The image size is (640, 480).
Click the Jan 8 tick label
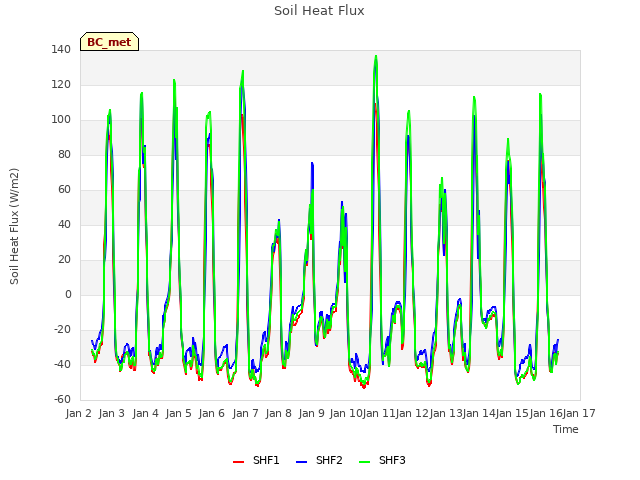point(278,413)
